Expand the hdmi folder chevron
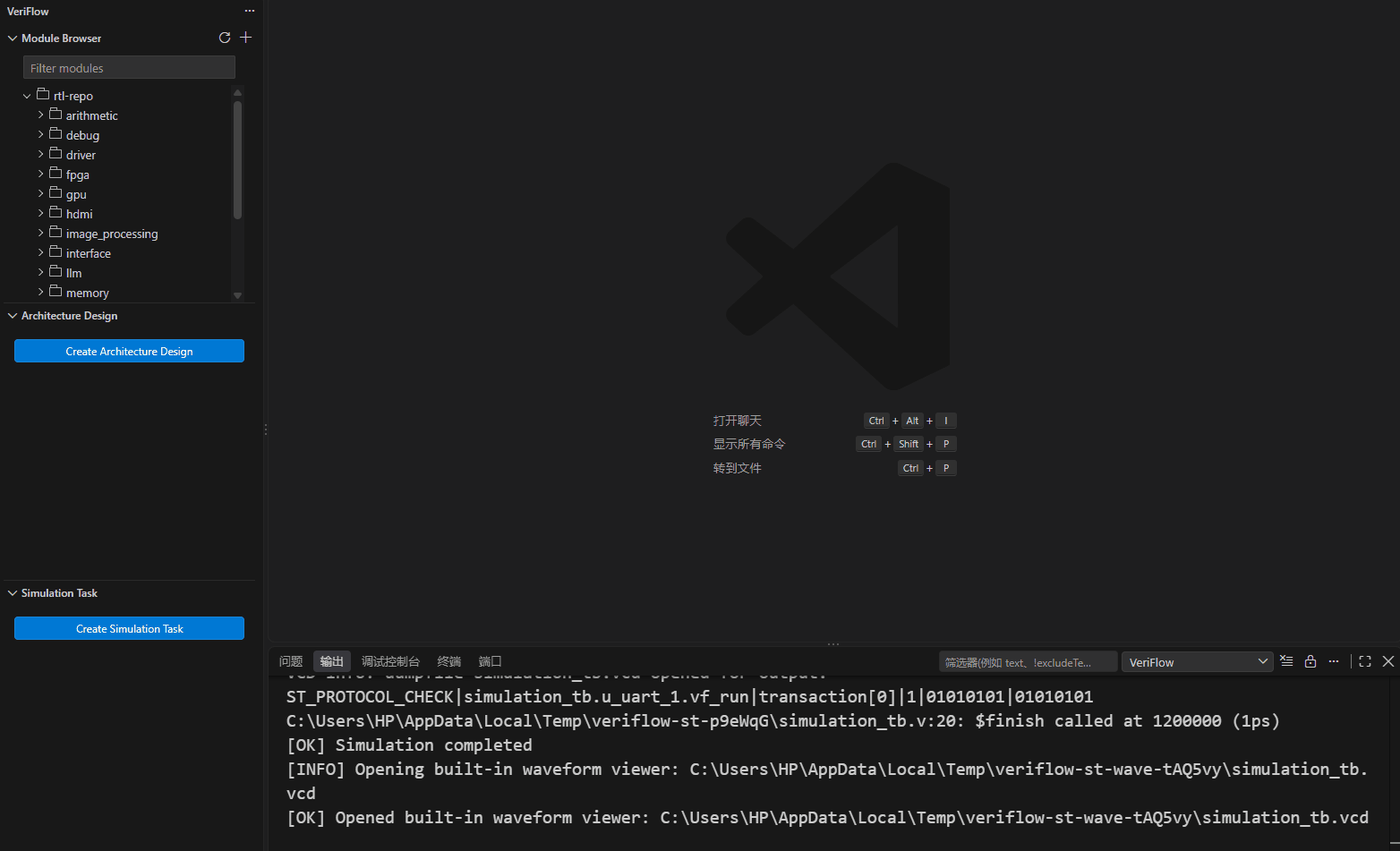The height and width of the screenshot is (851, 1400). click(x=40, y=214)
